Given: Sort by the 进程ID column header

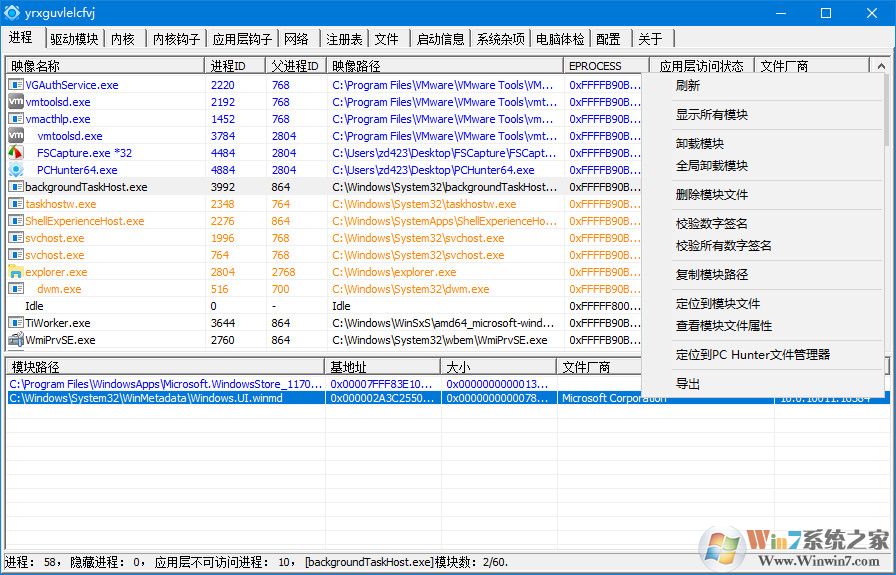Looking at the screenshot, I should tap(228, 66).
